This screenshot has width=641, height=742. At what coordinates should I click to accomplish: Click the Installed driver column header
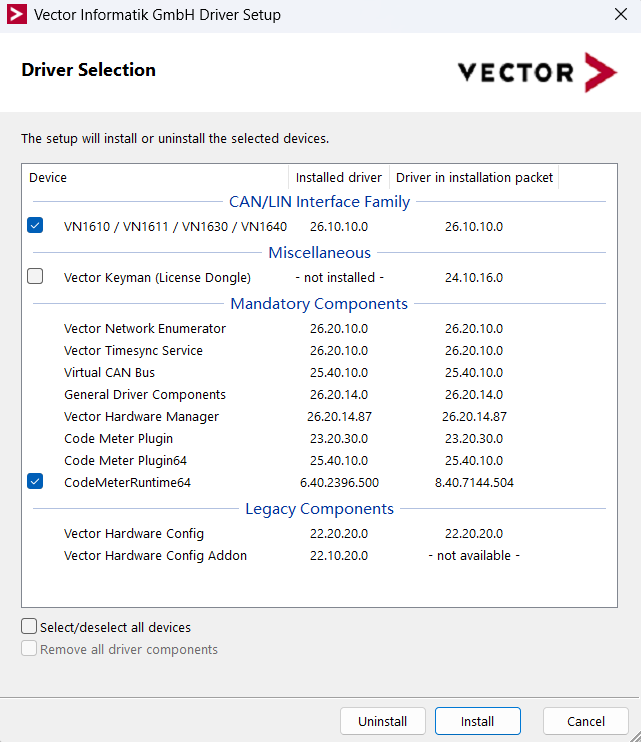tap(339, 177)
